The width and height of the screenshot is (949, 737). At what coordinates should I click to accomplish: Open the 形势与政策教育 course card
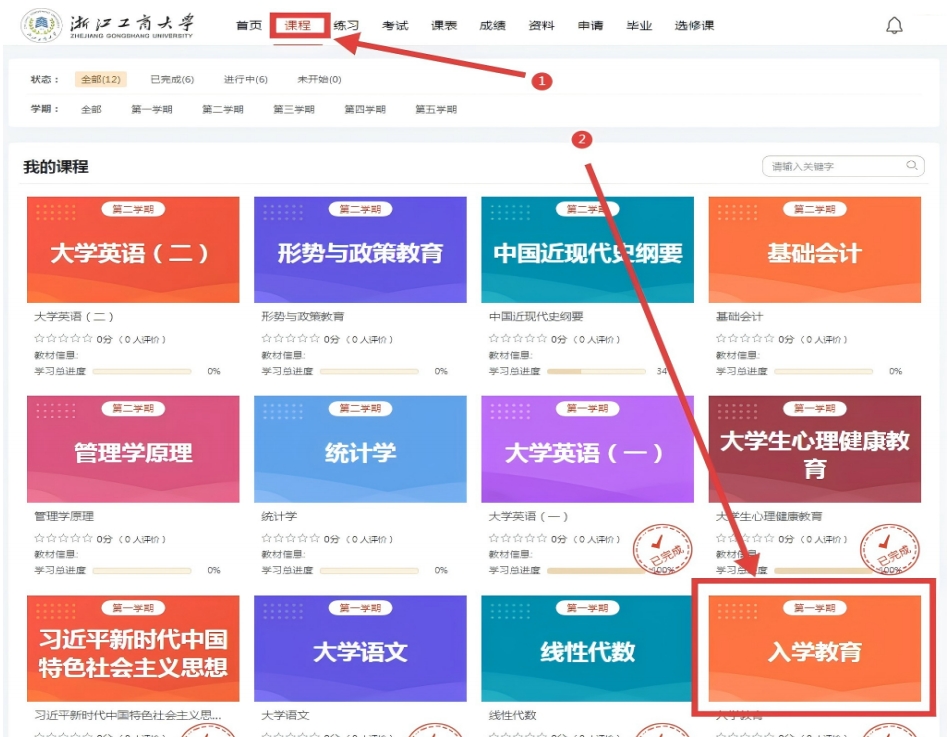[x=360, y=249]
